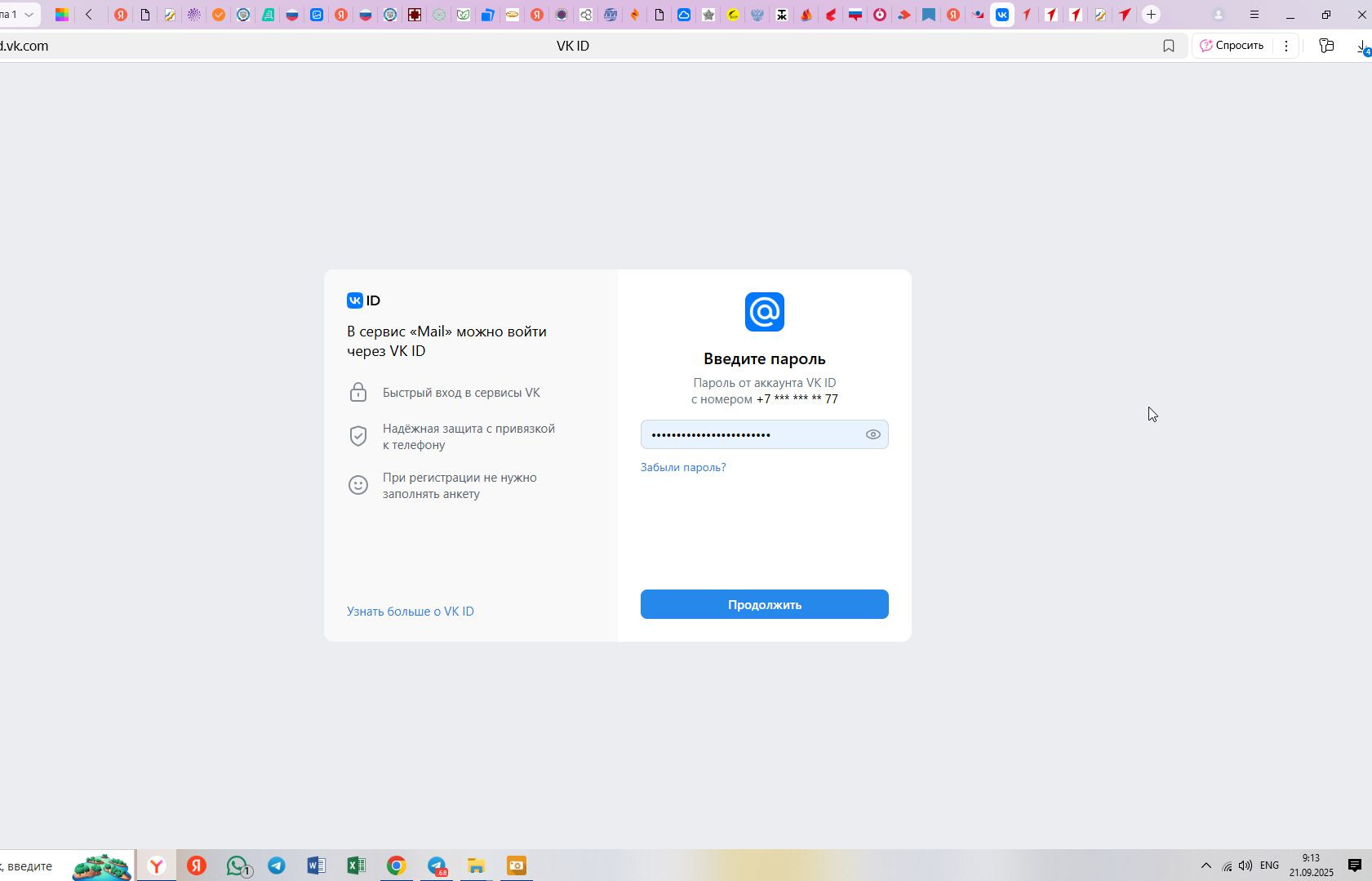
Task: Open the collections side panel icon
Action: (1326, 46)
